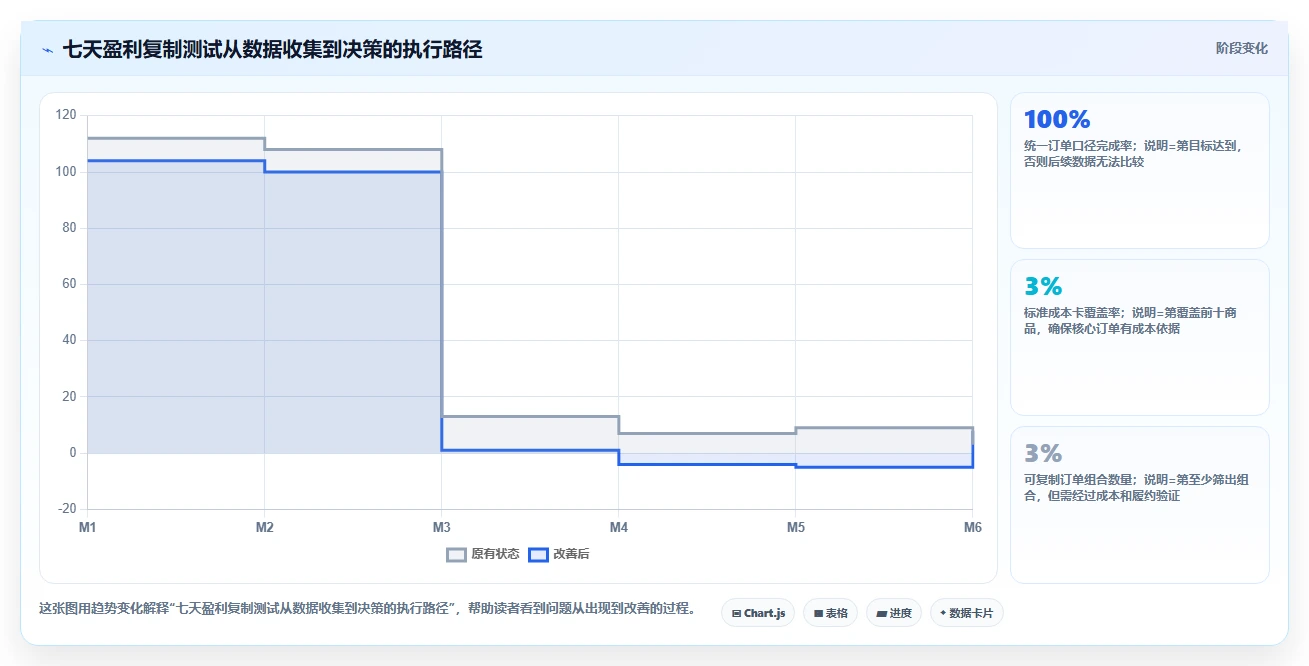
Task: Click the 标准成本卡覆盖率 description text
Action: pos(1131,320)
